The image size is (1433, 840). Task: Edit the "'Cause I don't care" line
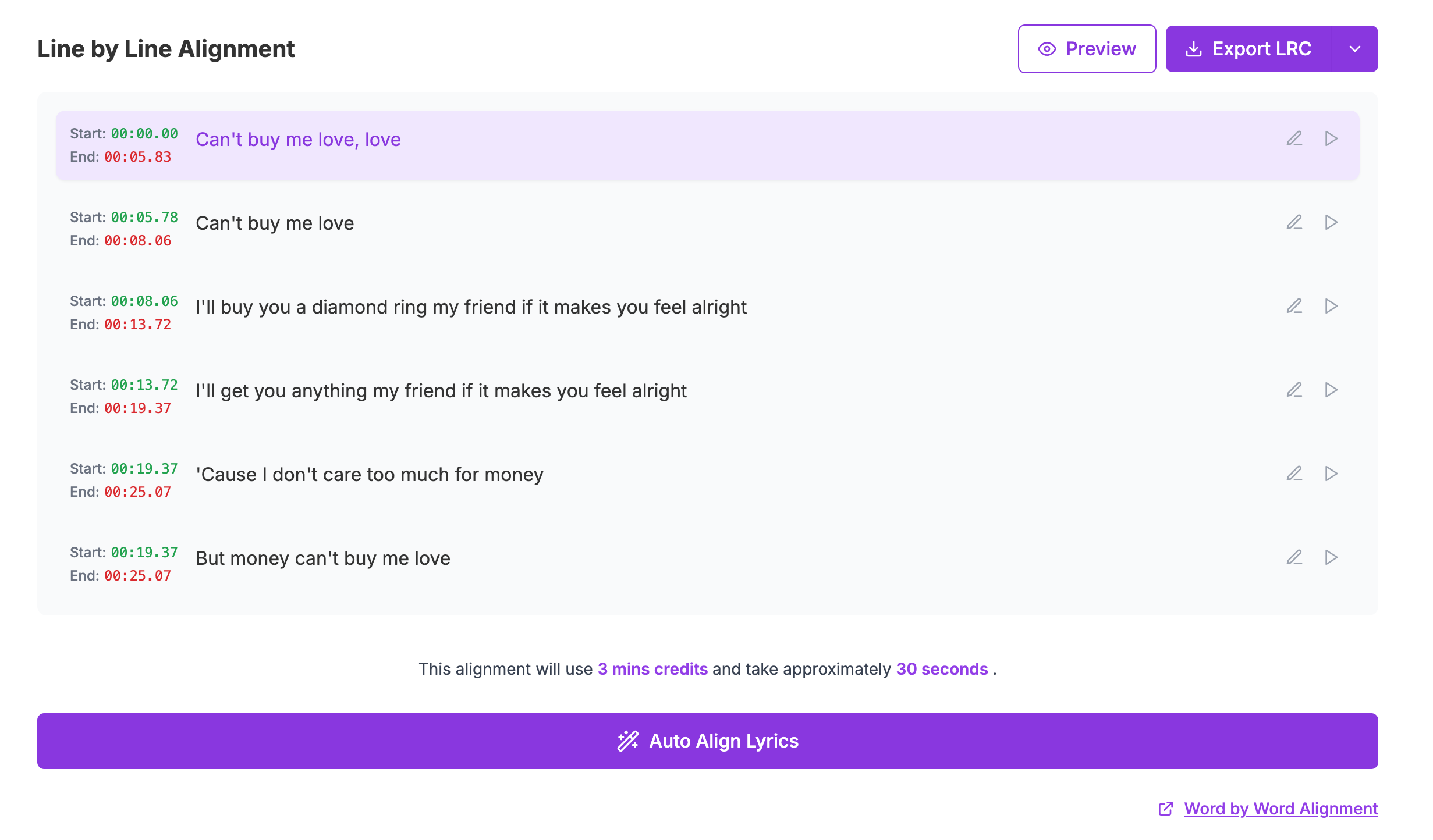pyautogui.click(x=1294, y=474)
